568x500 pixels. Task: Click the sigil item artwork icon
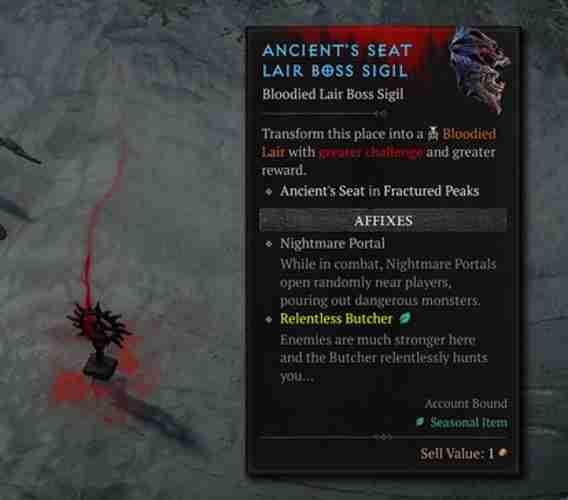[x=478, y=69]
